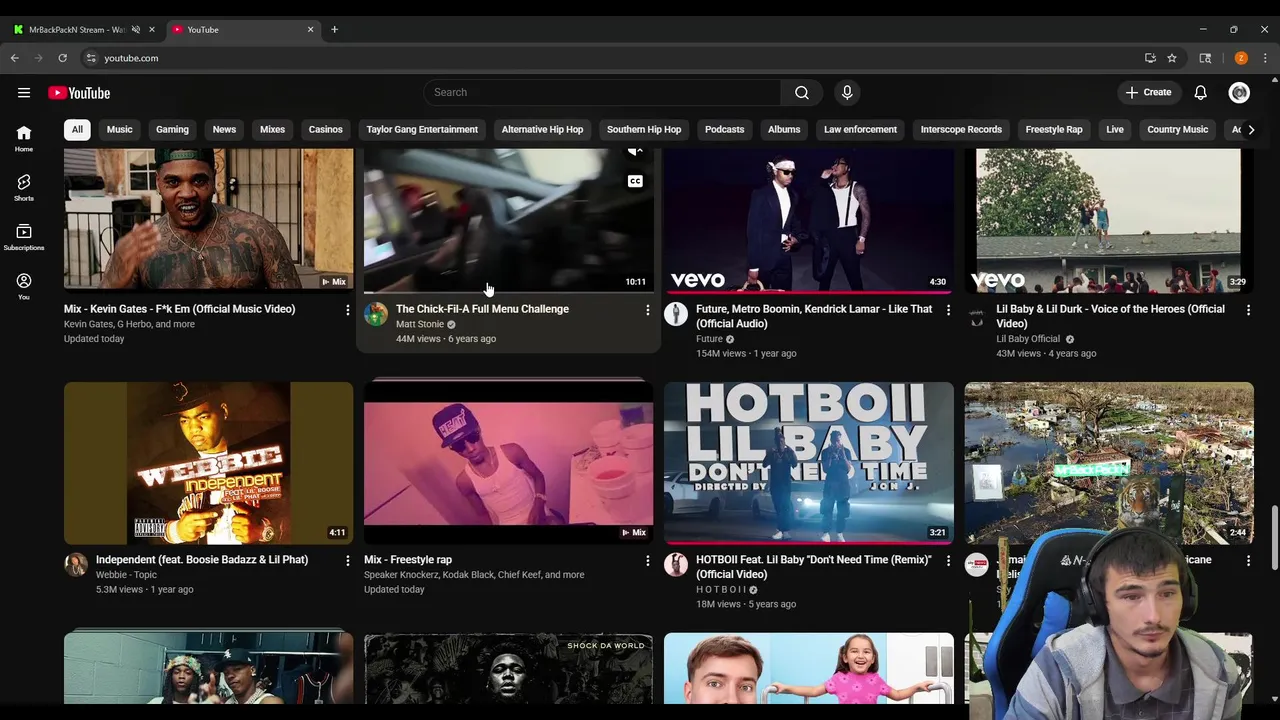Open options for Like That video
1280x720 pixels.
click(x=948, y=310)
